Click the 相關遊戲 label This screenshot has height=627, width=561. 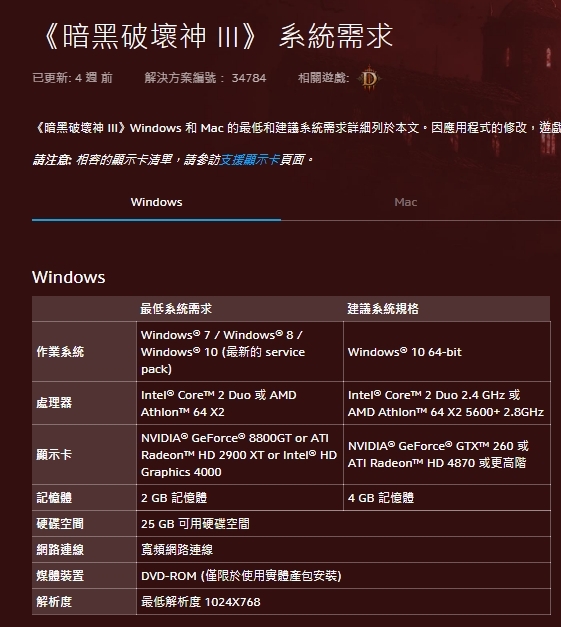[x=323, y=78]
